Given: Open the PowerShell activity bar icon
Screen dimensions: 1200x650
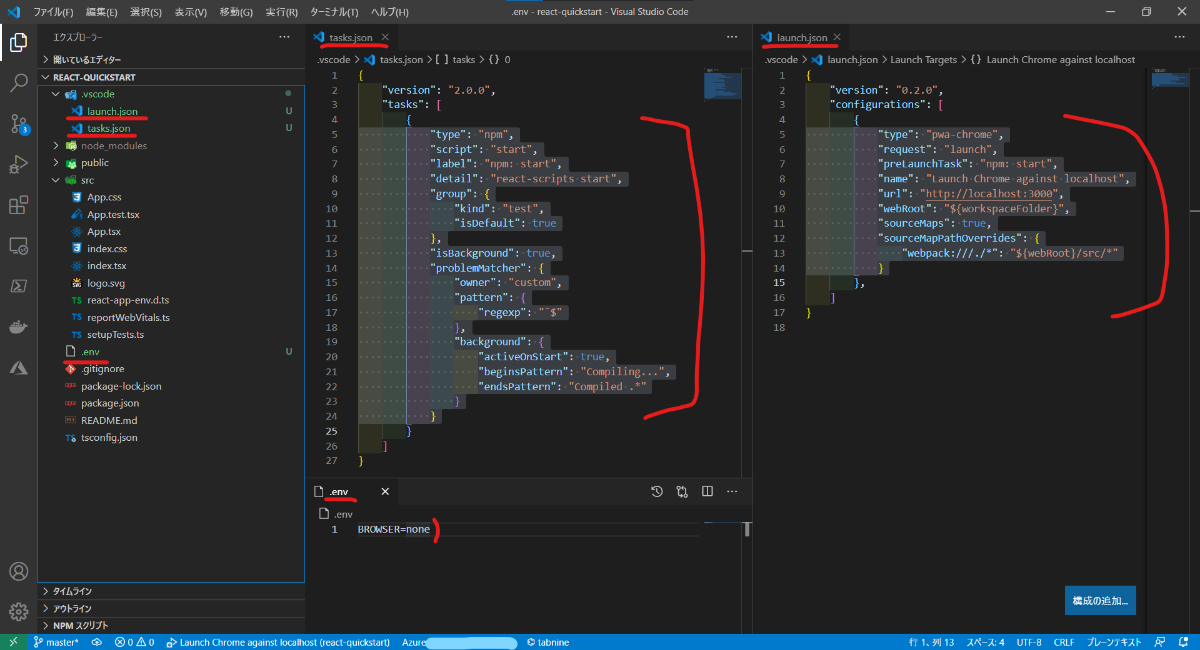Looking at the screenshot, I should point(18,286).
